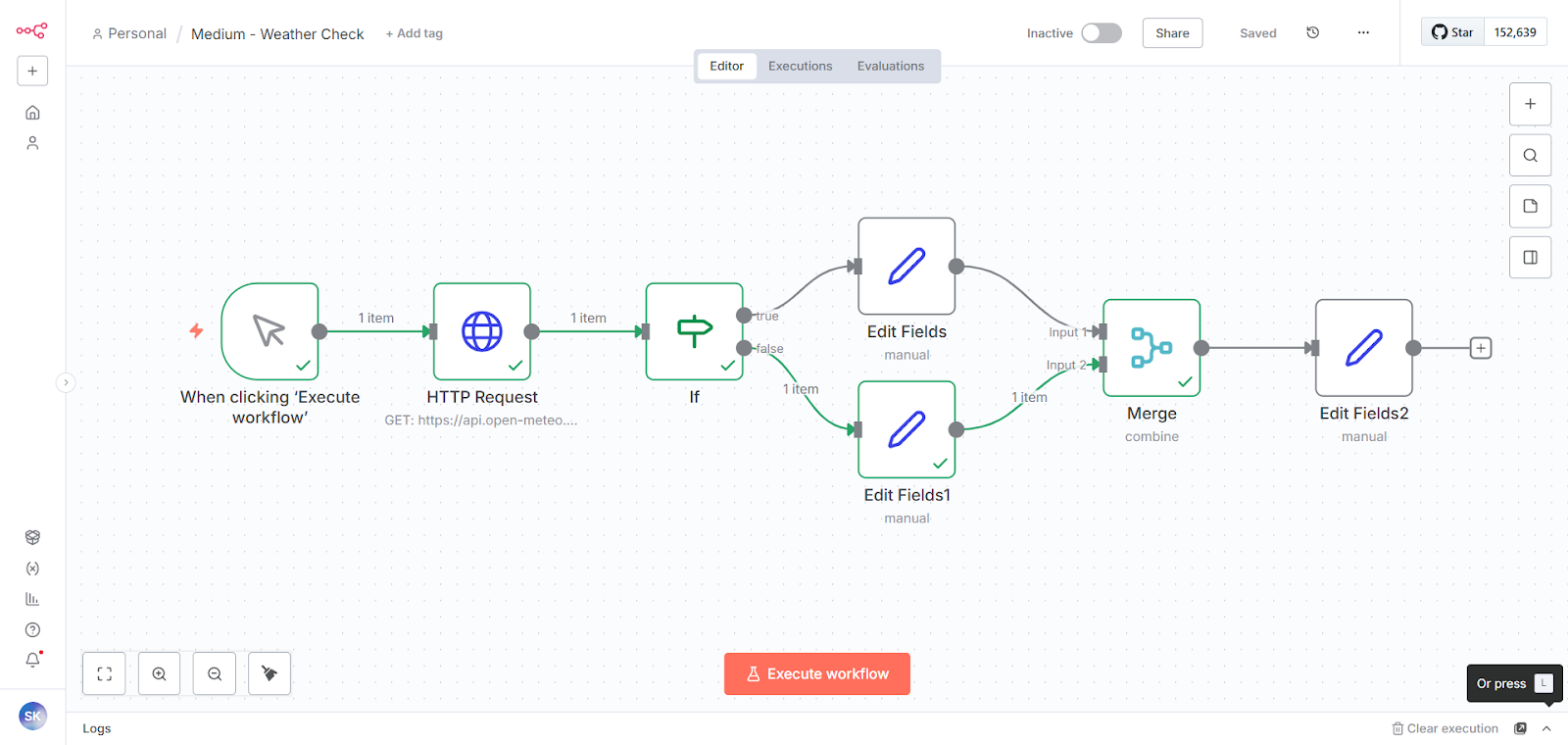Toggle the side panel layout icon
1568x745 pixels.
click(x=1530, y=257)
